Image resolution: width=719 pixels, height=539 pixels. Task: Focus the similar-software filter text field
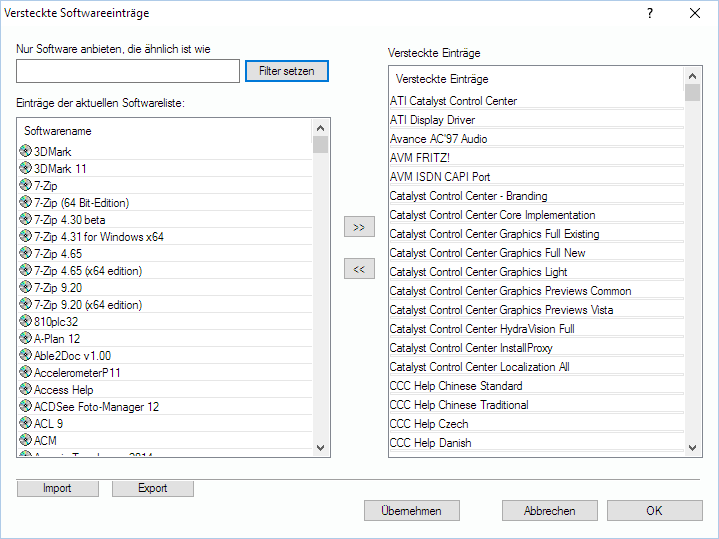click(x=128, y=71)
